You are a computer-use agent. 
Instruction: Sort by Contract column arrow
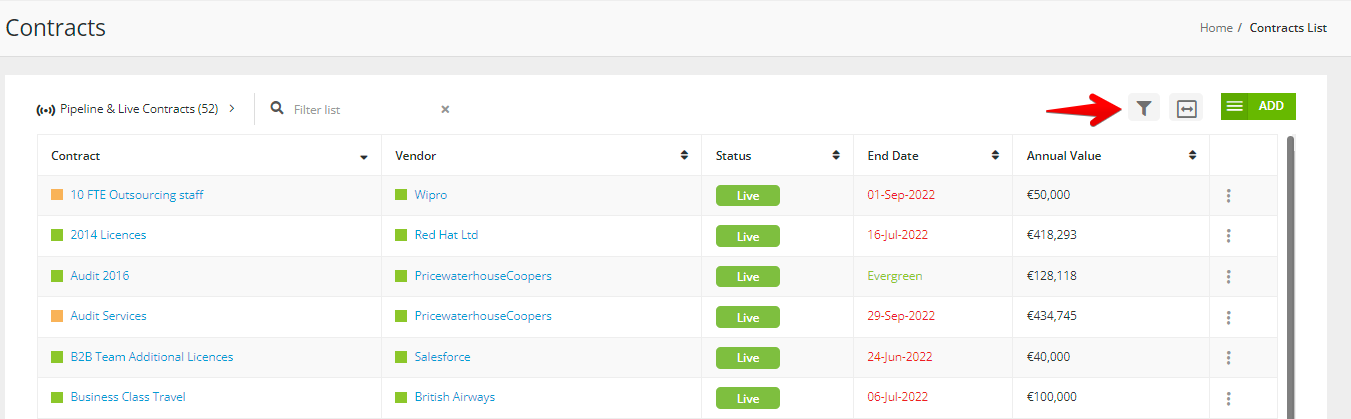tap(364, 156)
